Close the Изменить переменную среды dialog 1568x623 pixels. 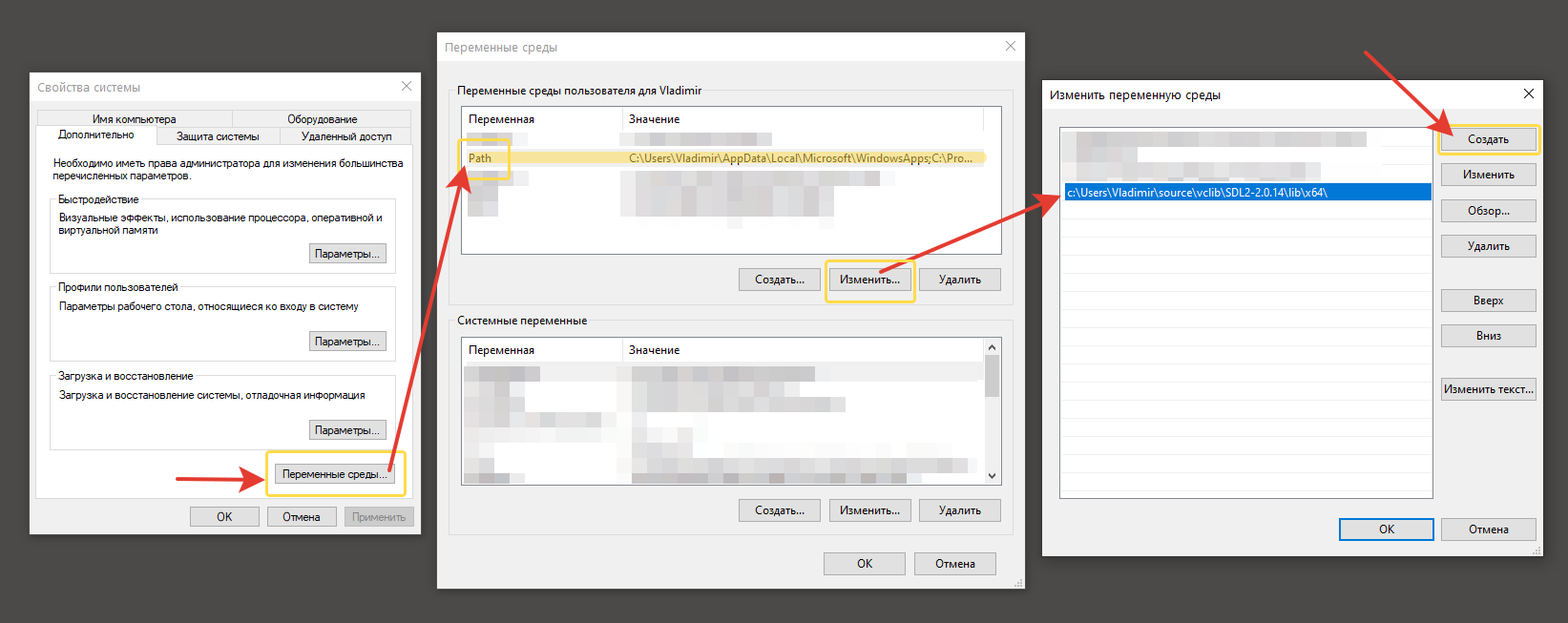coord(1529,93)
